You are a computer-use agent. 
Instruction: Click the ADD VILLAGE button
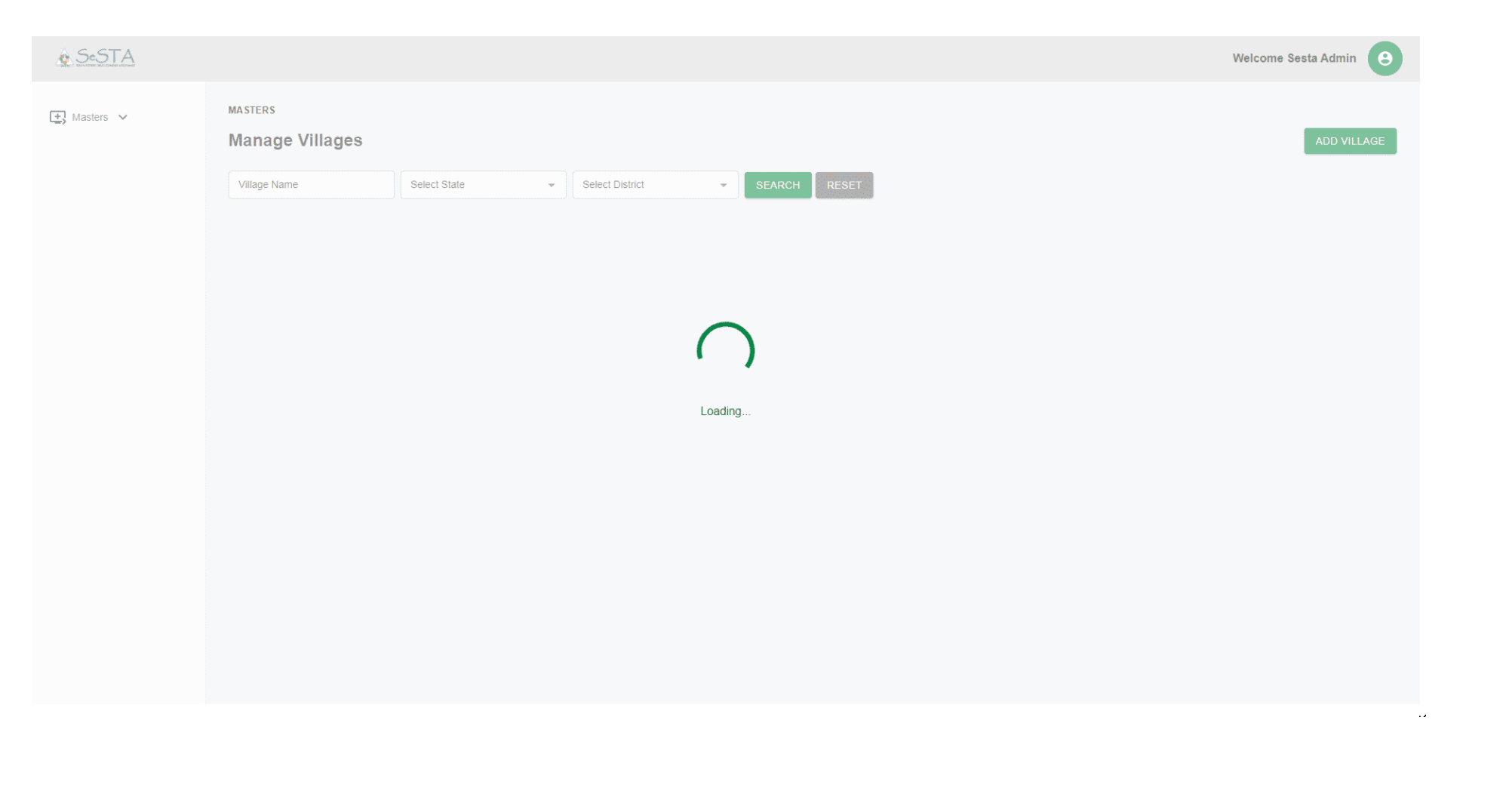pos(1350,141)
